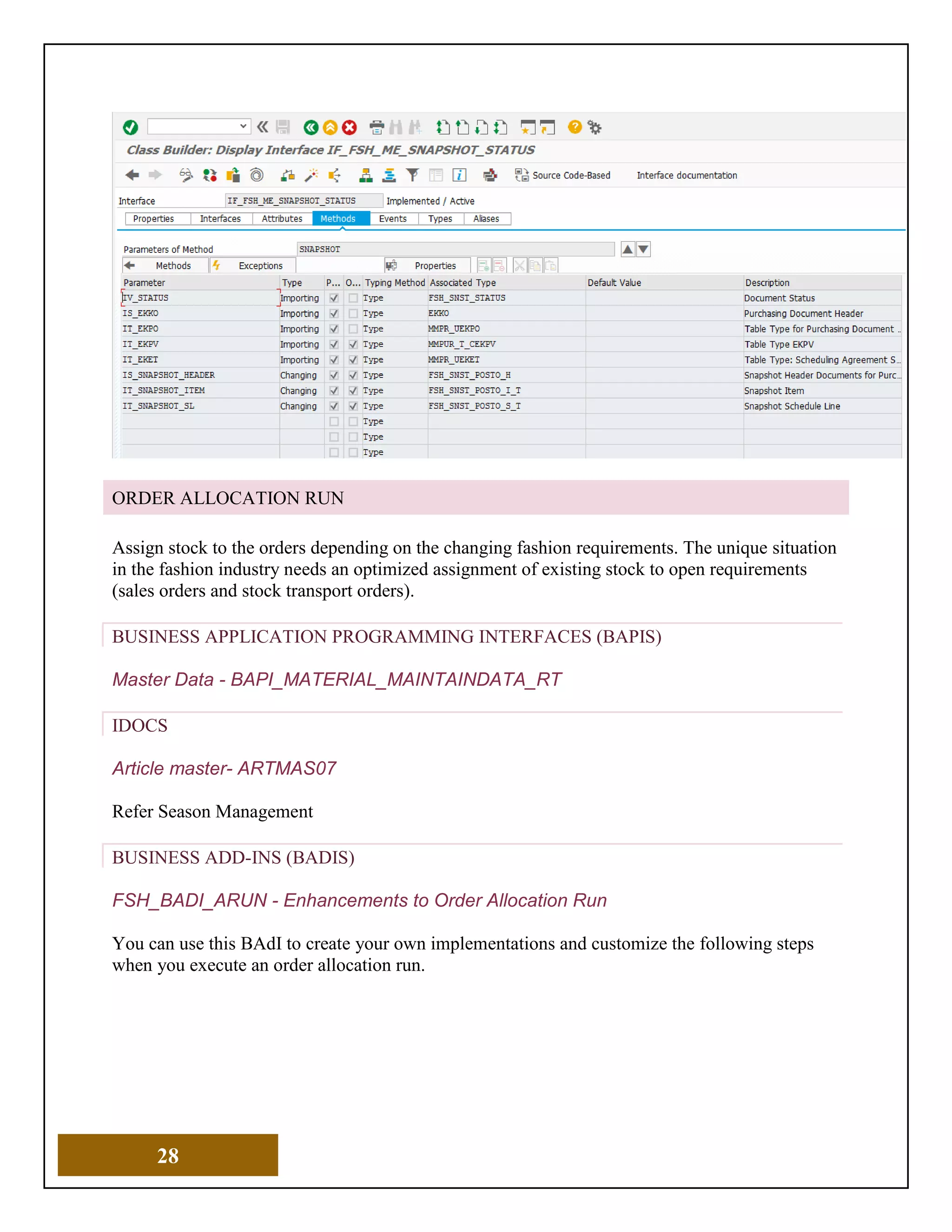Click the green Enter checkmark icon
Screen dimensions: 952x1232
click(x=130, y=127)
